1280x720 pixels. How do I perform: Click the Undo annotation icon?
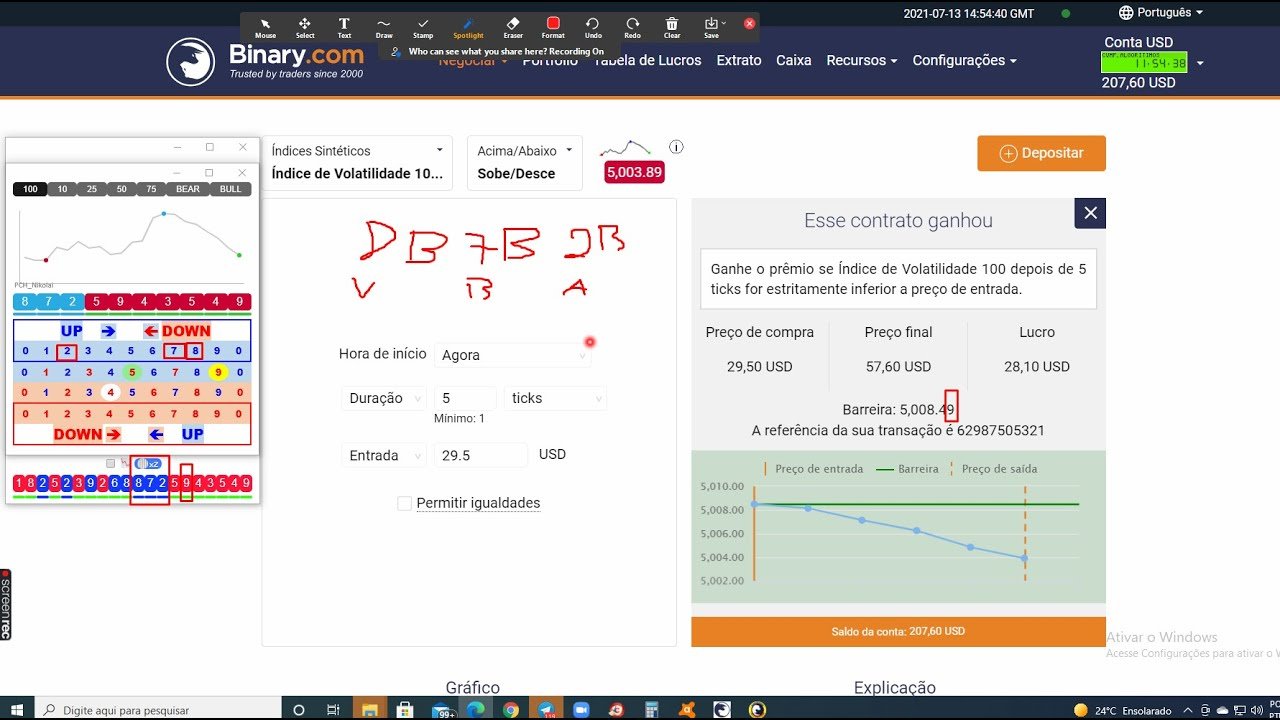[593, 27]
